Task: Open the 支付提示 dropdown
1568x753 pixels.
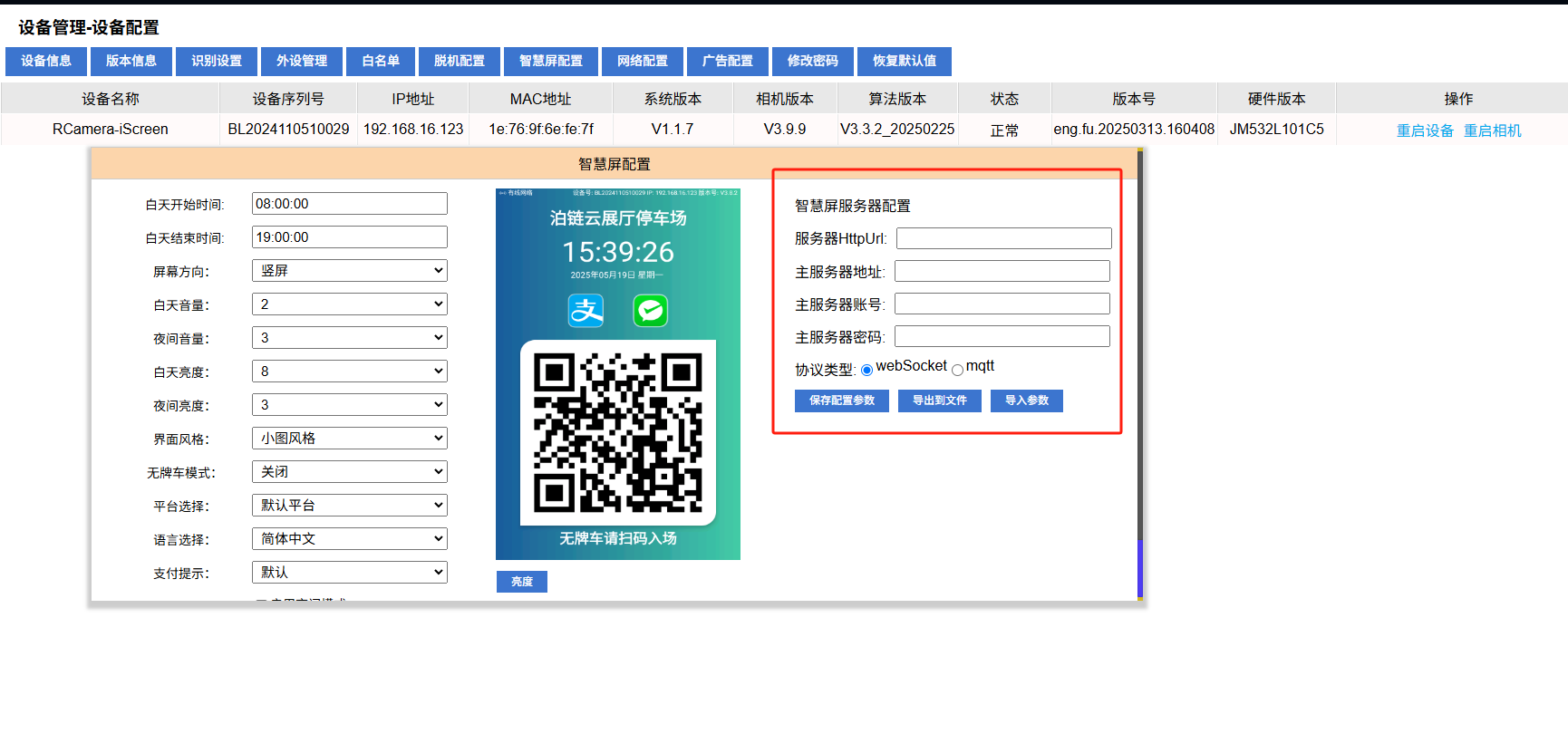Action: click(350, 573)
